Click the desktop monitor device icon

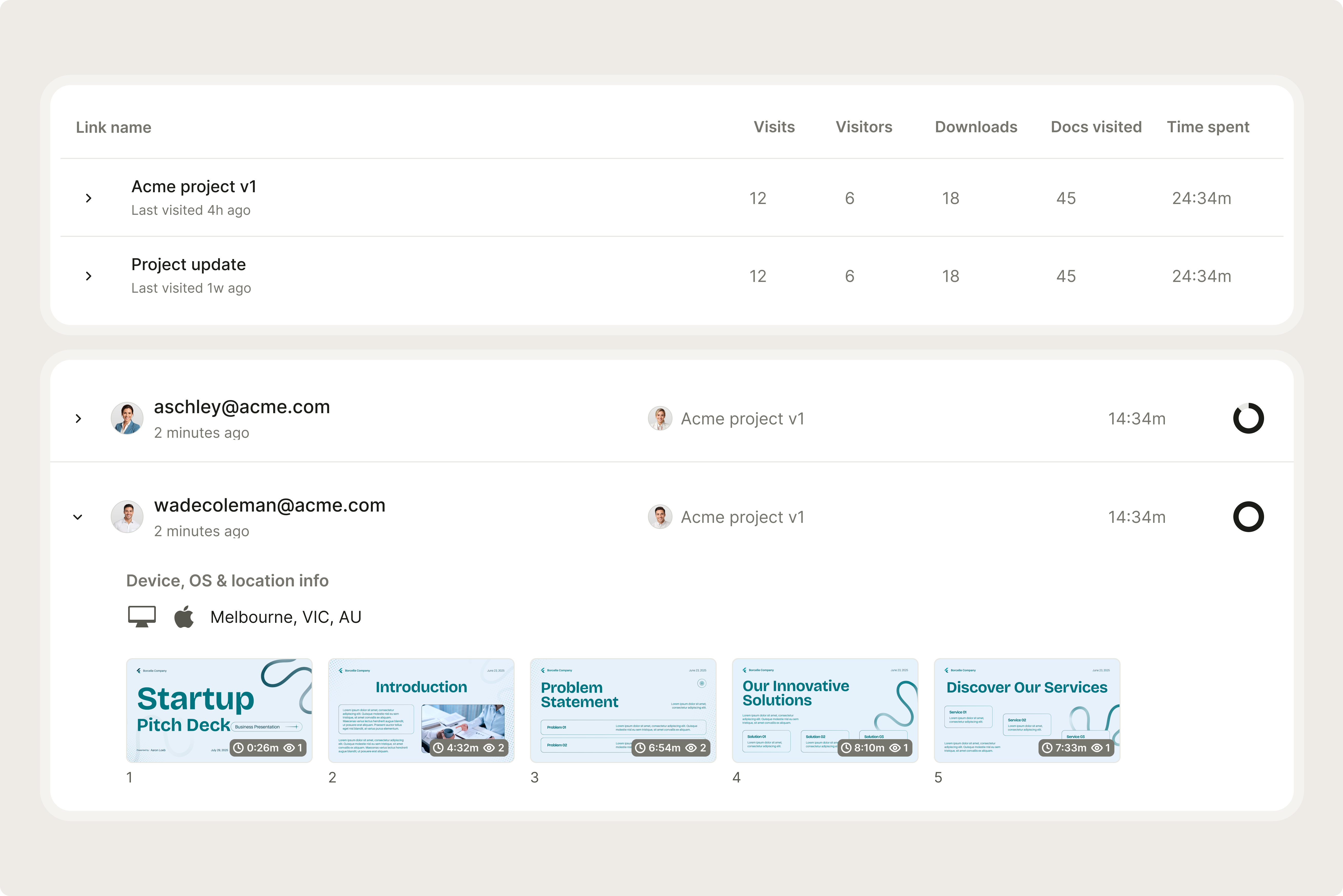[x=142, y=617]
